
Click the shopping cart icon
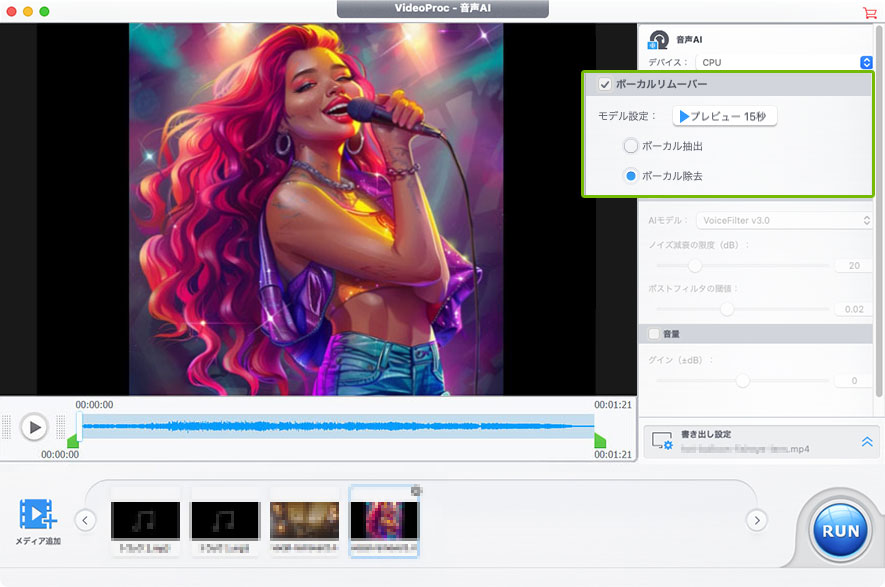click(869, 13)
